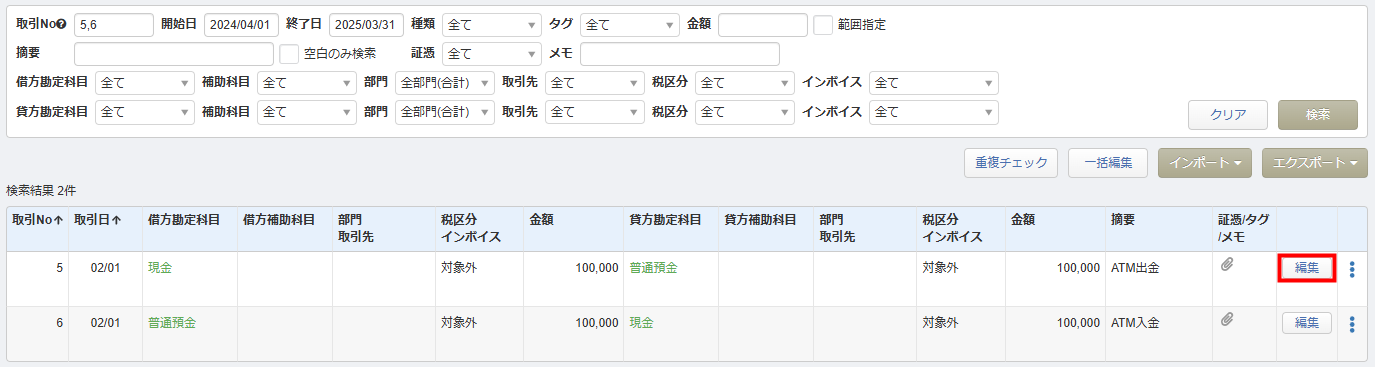Click 普通預金 link in row 5 credit
Image resolution: width=1375 pixels, height=367 pixels.
click(x=654, y=268)
